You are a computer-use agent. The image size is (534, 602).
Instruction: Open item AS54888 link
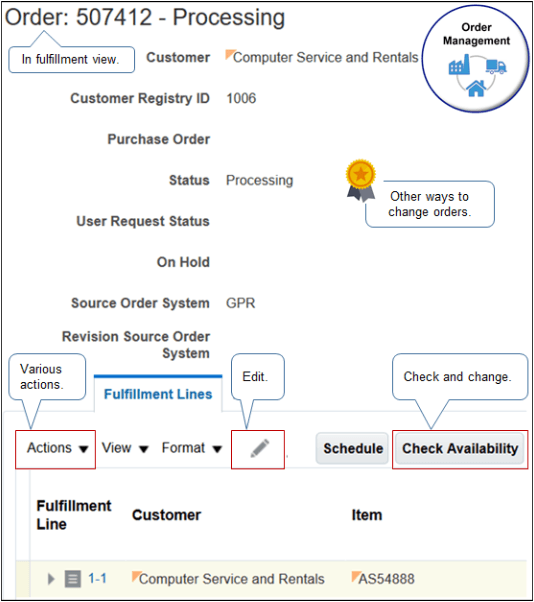pyautogui.click(x=387, y=579)
